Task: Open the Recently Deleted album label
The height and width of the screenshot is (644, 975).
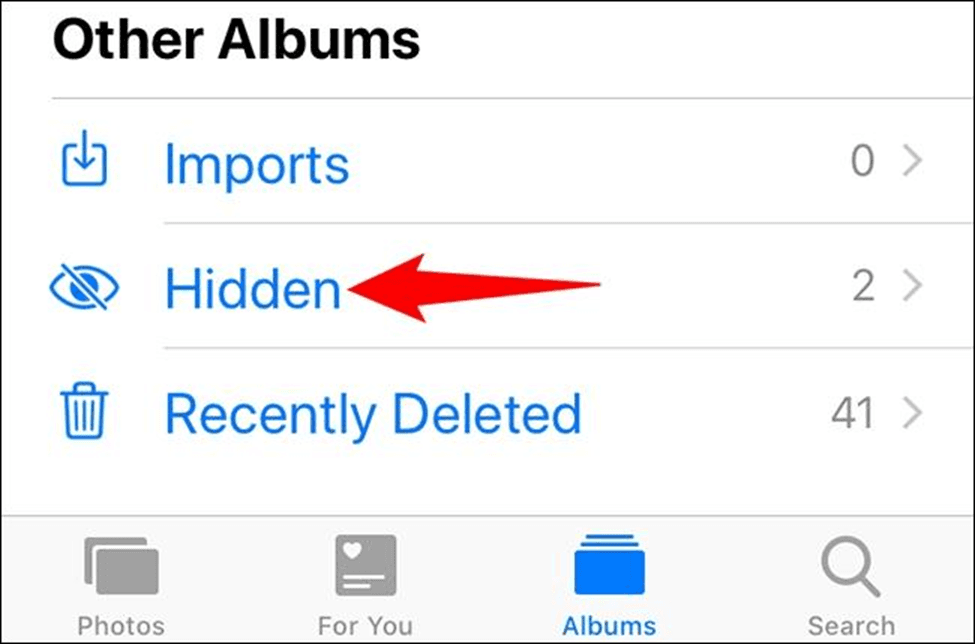Action: [373, 415]
